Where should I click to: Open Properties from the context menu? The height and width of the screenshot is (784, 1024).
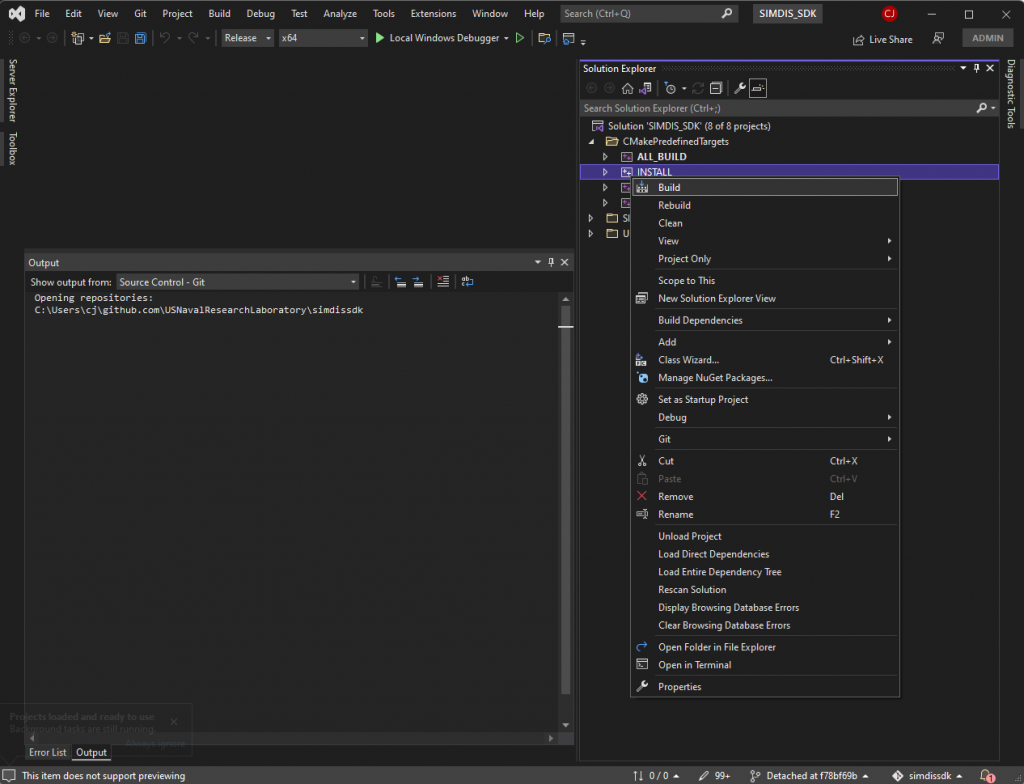coord(765,687)
